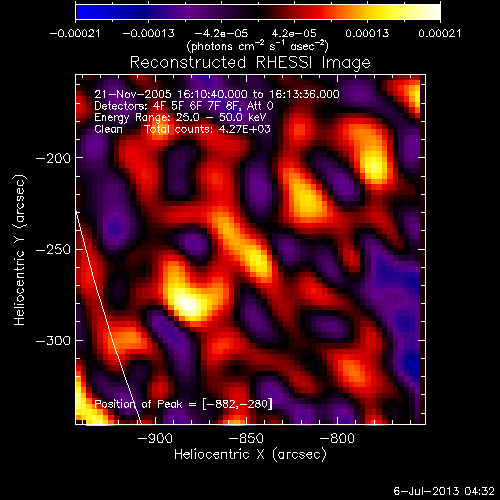Click the 6-Jul-2013 04:32 timestamp
The image size is (500, 500).
[x=444, y=491]
